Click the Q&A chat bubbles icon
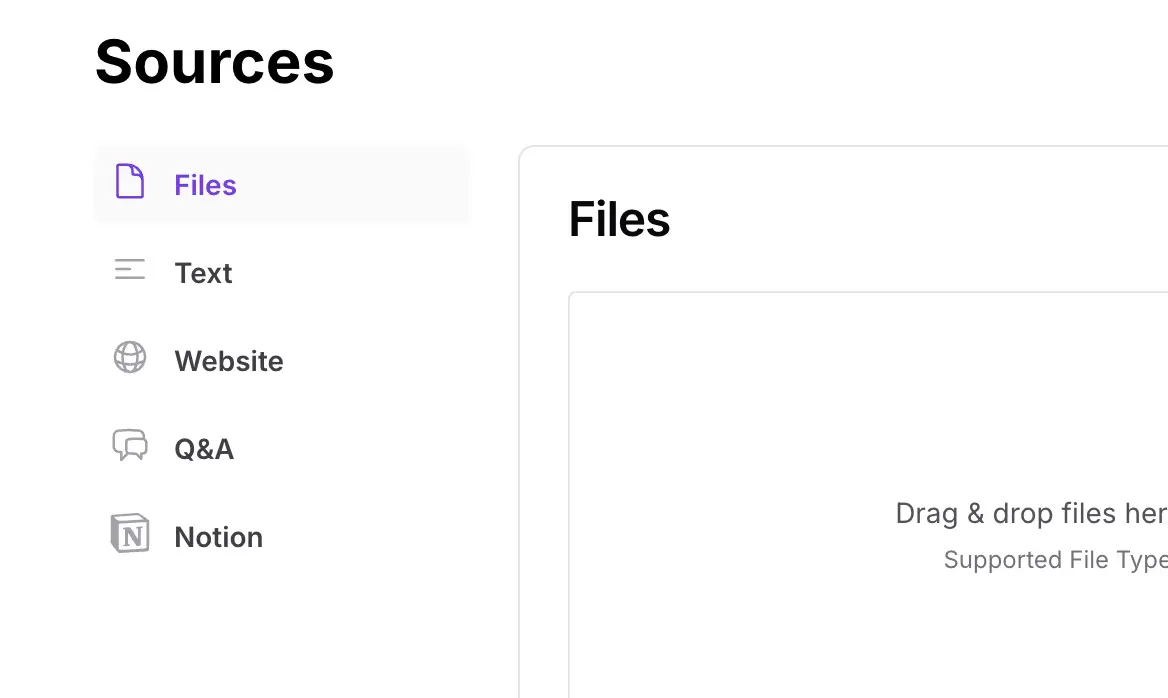1168x698 pixels. [130, 445]
